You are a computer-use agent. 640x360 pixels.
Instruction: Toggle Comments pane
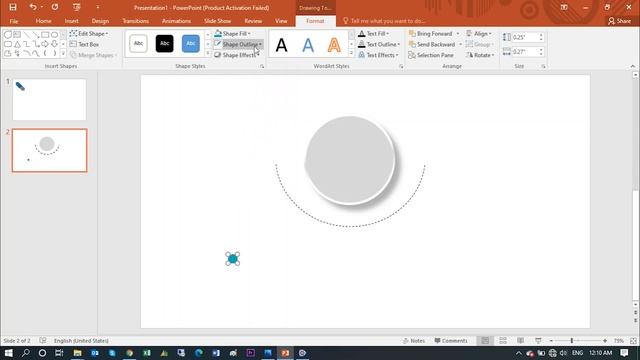click(x=451, y=340)
